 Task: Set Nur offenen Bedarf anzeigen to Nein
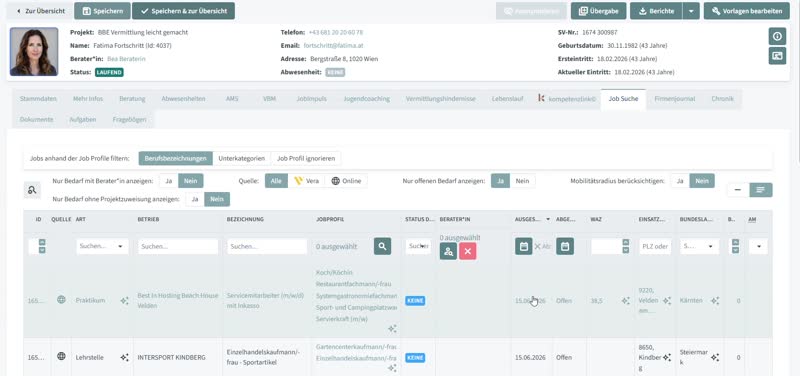(522, 181)
